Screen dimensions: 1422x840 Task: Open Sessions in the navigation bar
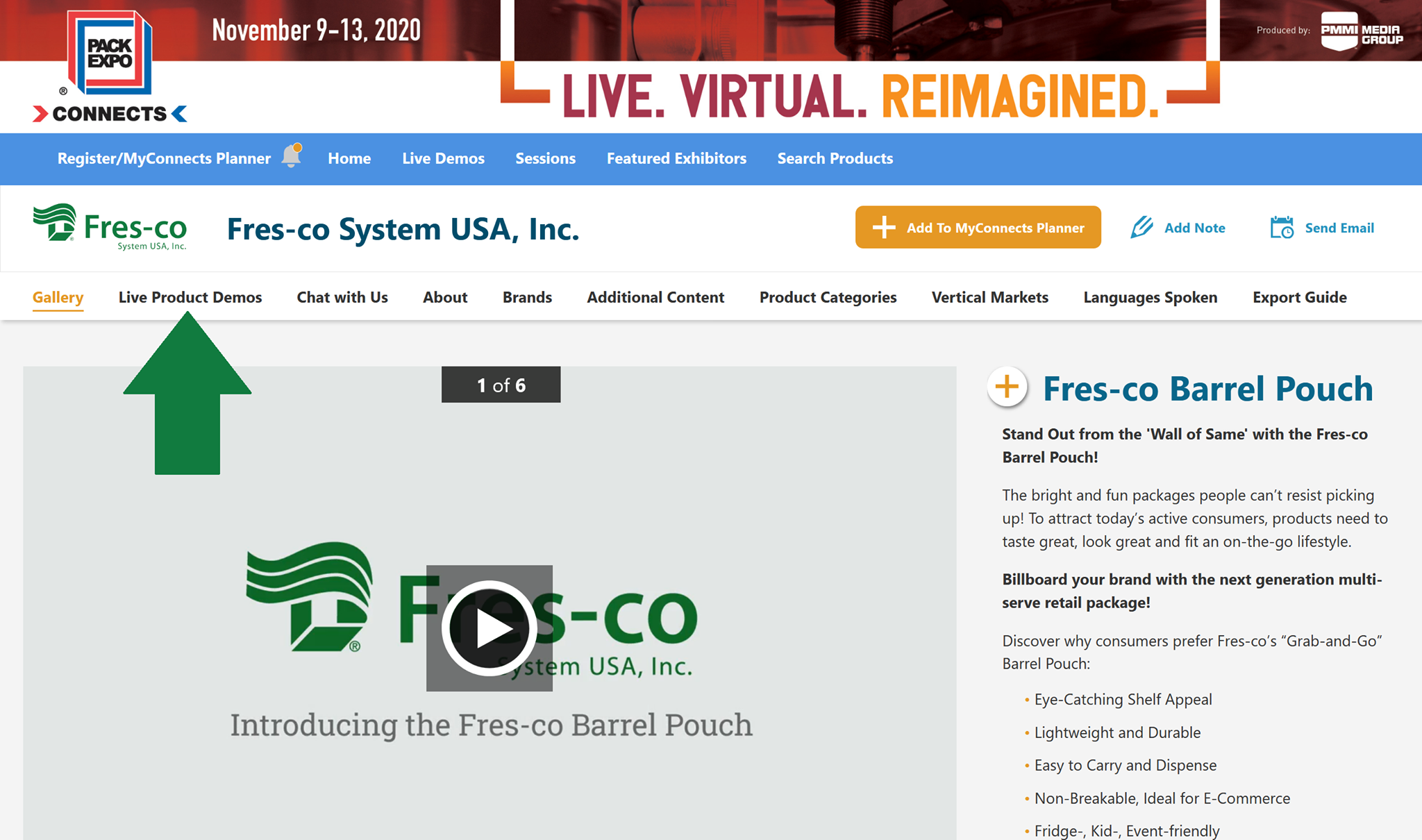(545, 158)
